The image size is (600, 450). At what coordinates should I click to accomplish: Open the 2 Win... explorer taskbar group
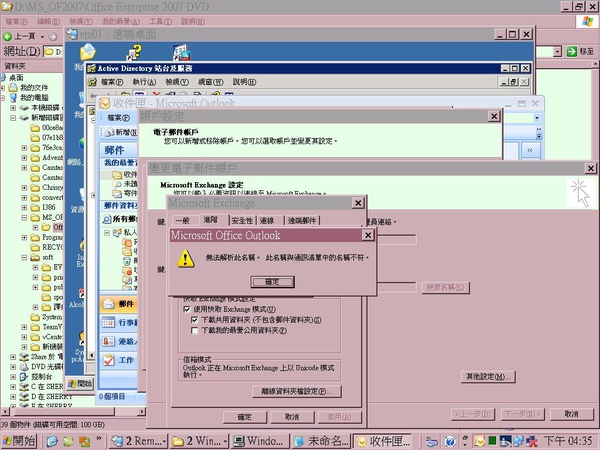pyautogui.click(x=199, y=441)
